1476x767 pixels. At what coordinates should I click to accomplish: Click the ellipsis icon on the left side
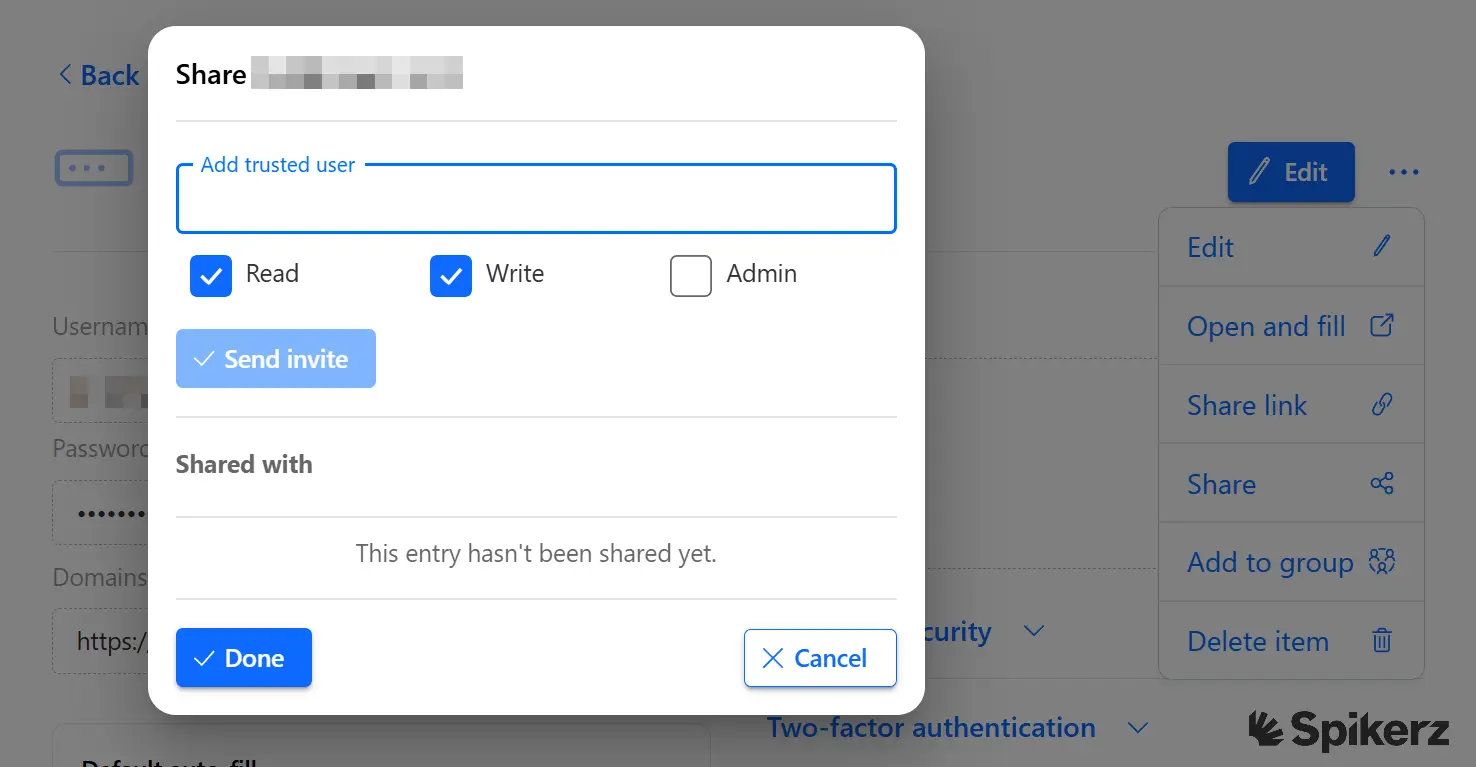pyautogui.click(x=93, y=167)
